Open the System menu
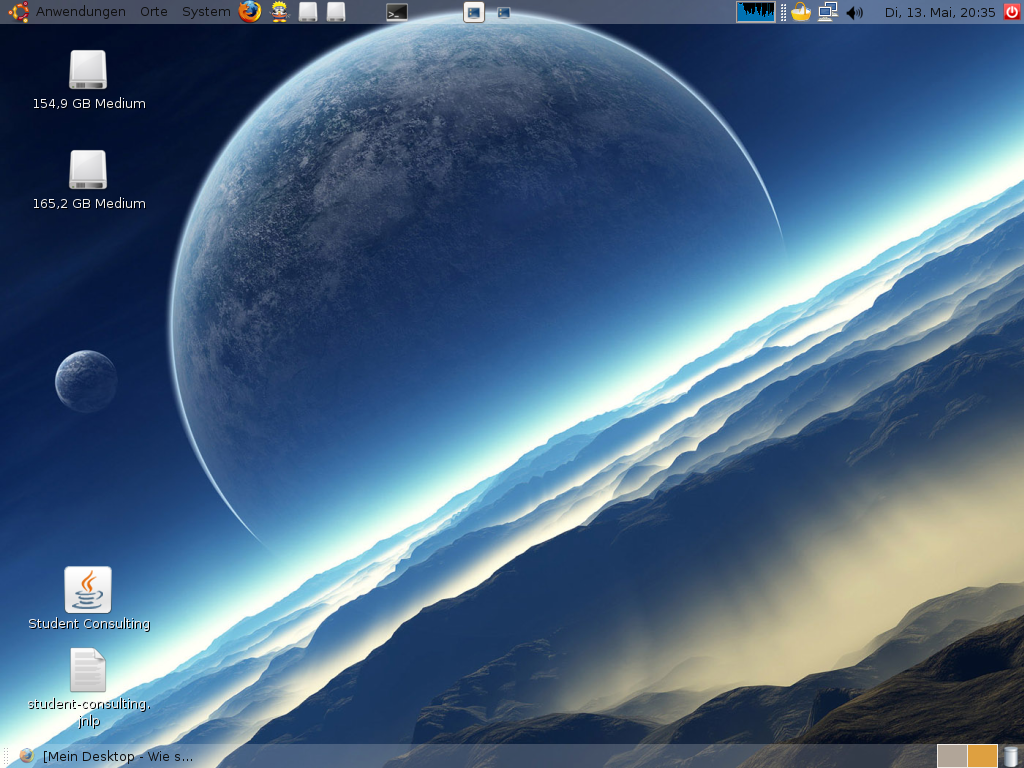 coord(206,12)
